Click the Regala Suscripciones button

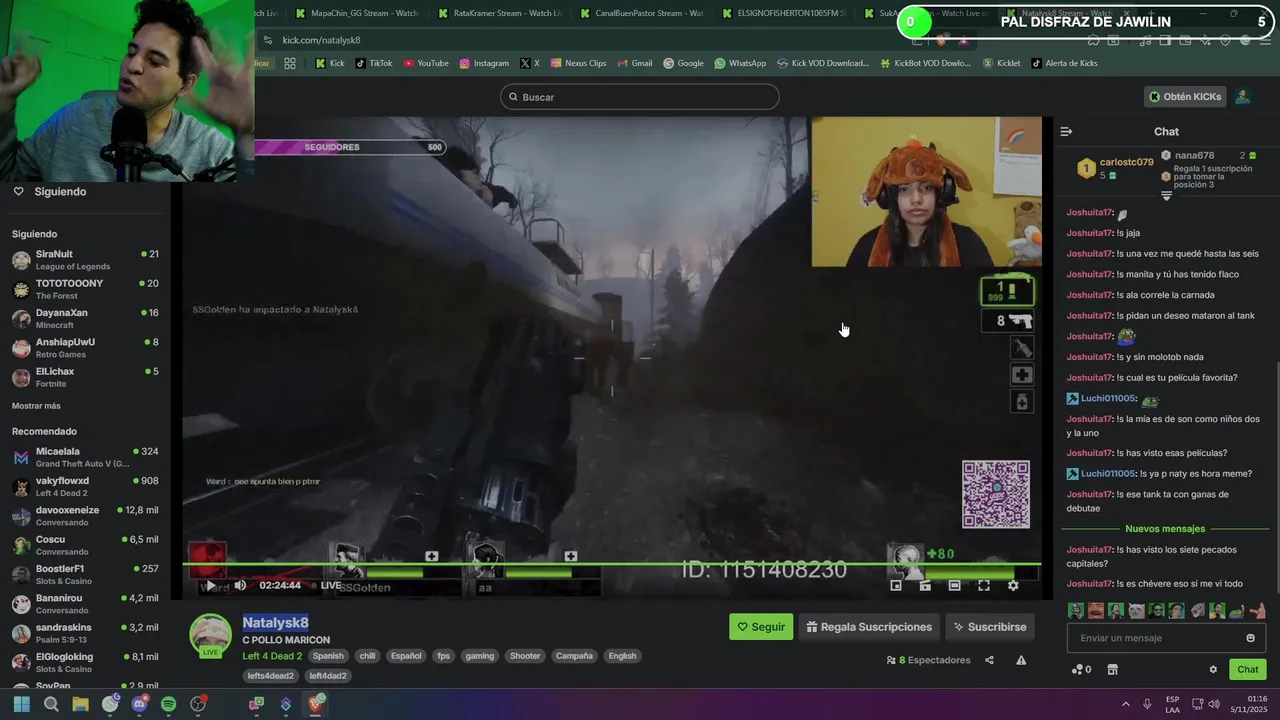(869, 627)
